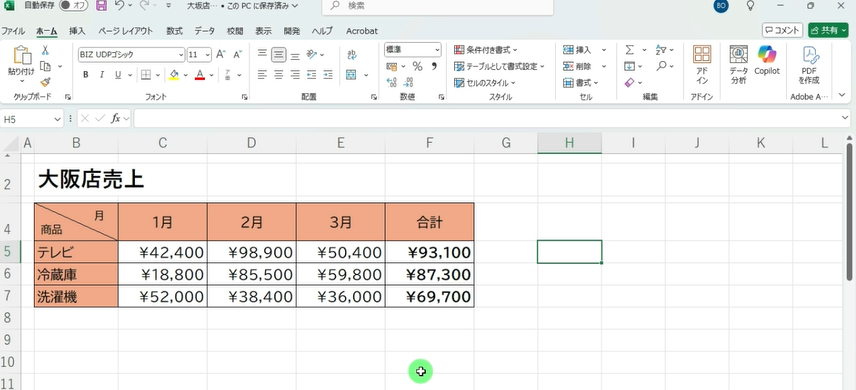Switch to ページレイアウト tab

[126, 31]
